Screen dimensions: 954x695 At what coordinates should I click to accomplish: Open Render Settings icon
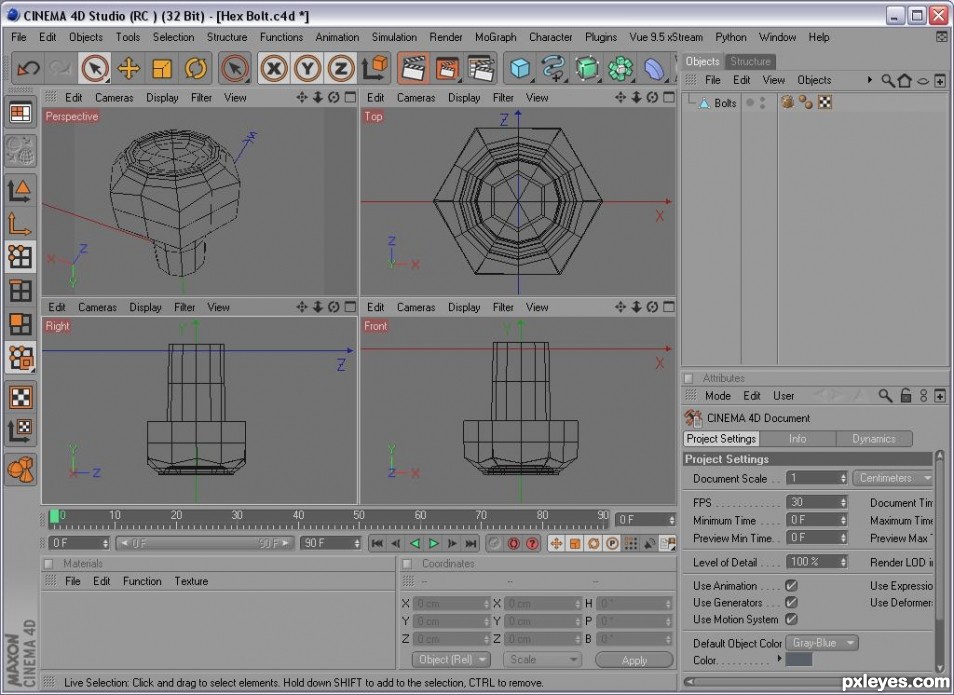click(x=481, y=68)
